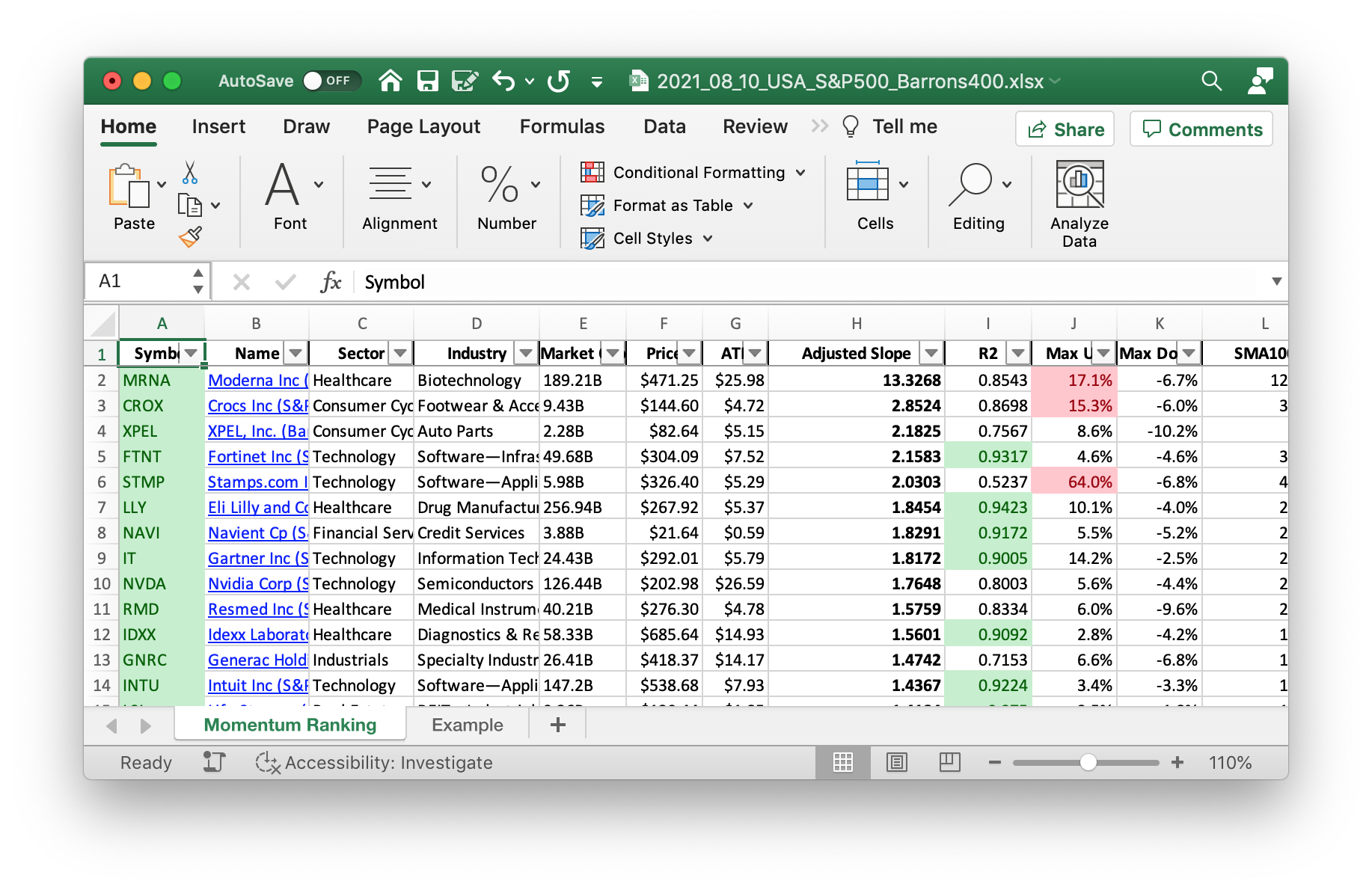Click the Home icon in title bar

(390, 81)
